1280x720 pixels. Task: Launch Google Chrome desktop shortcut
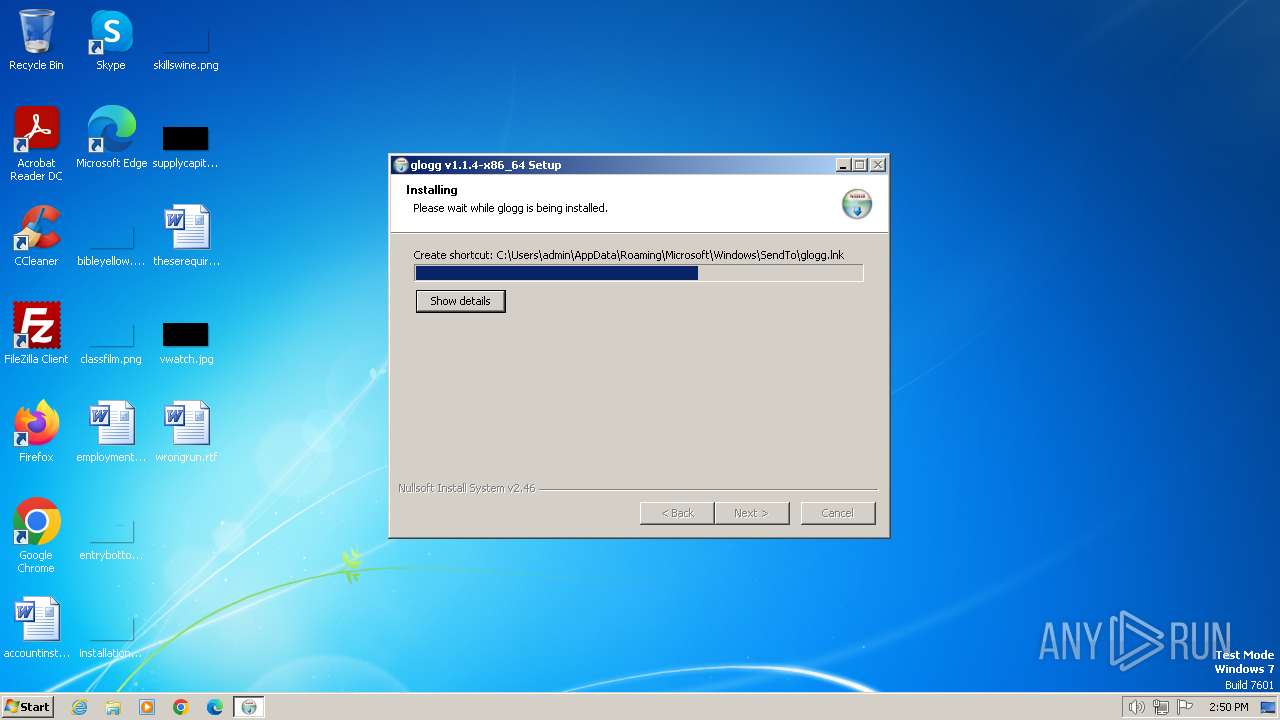pyautogui.click(x=36, y=536)
